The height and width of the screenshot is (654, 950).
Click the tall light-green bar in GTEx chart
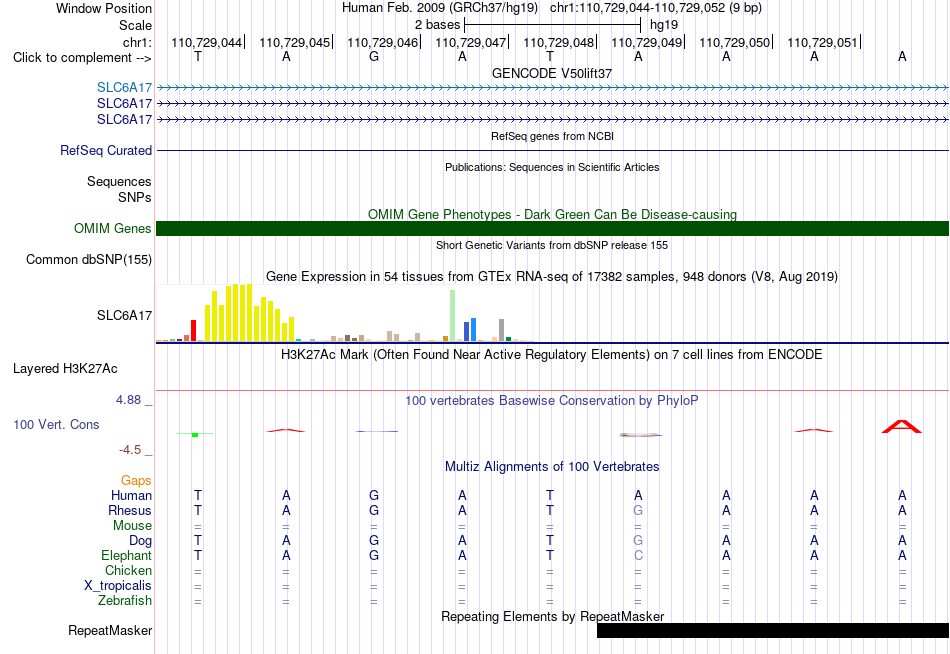453,315
